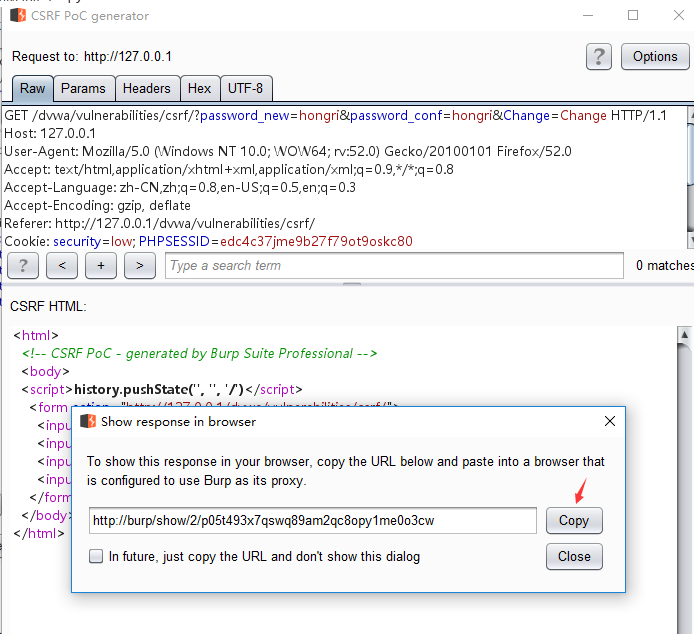
Task: Copy the URL with the Copy button
Action: (574, 521)
